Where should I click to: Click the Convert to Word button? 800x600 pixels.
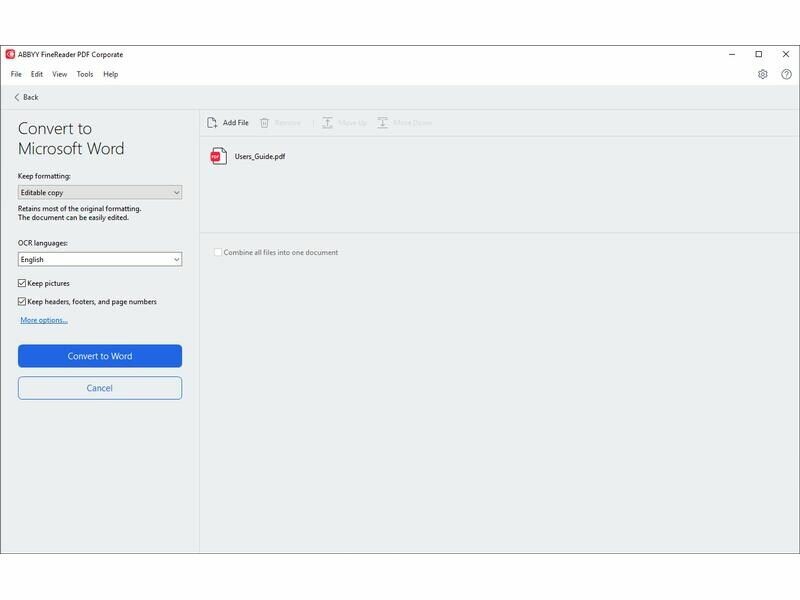[x=100, y=356]
